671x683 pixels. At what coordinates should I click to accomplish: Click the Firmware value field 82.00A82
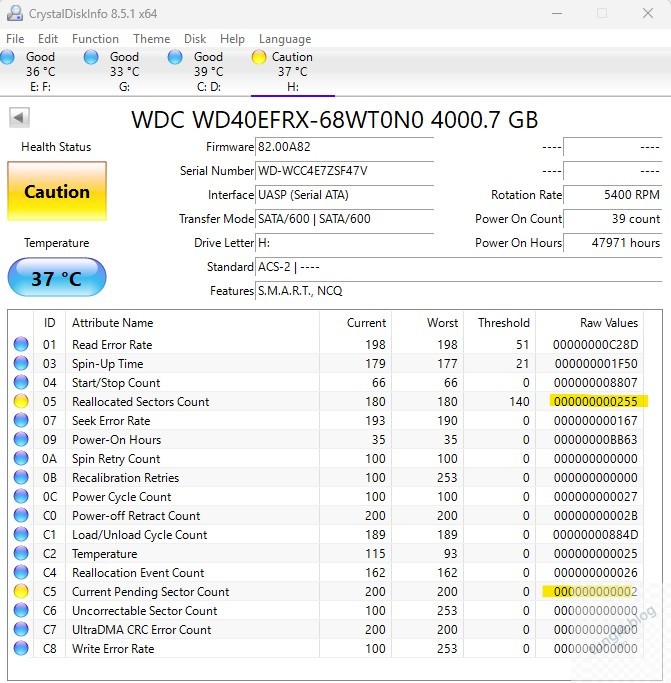click(344, 147)
